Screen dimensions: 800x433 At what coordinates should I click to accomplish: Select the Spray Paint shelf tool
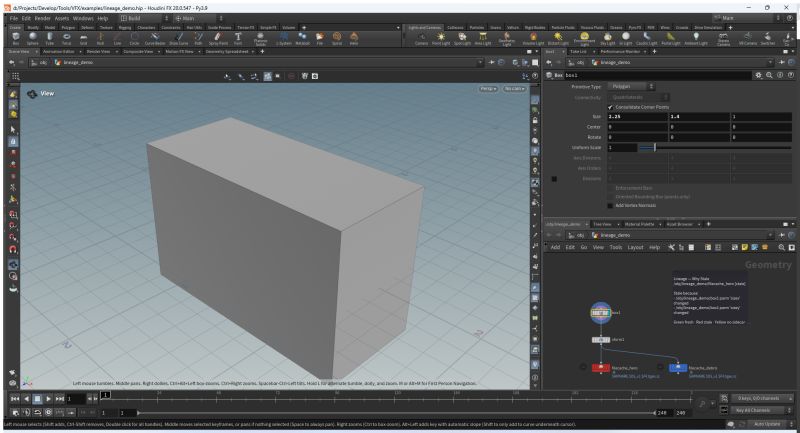(x=218, y=38)
